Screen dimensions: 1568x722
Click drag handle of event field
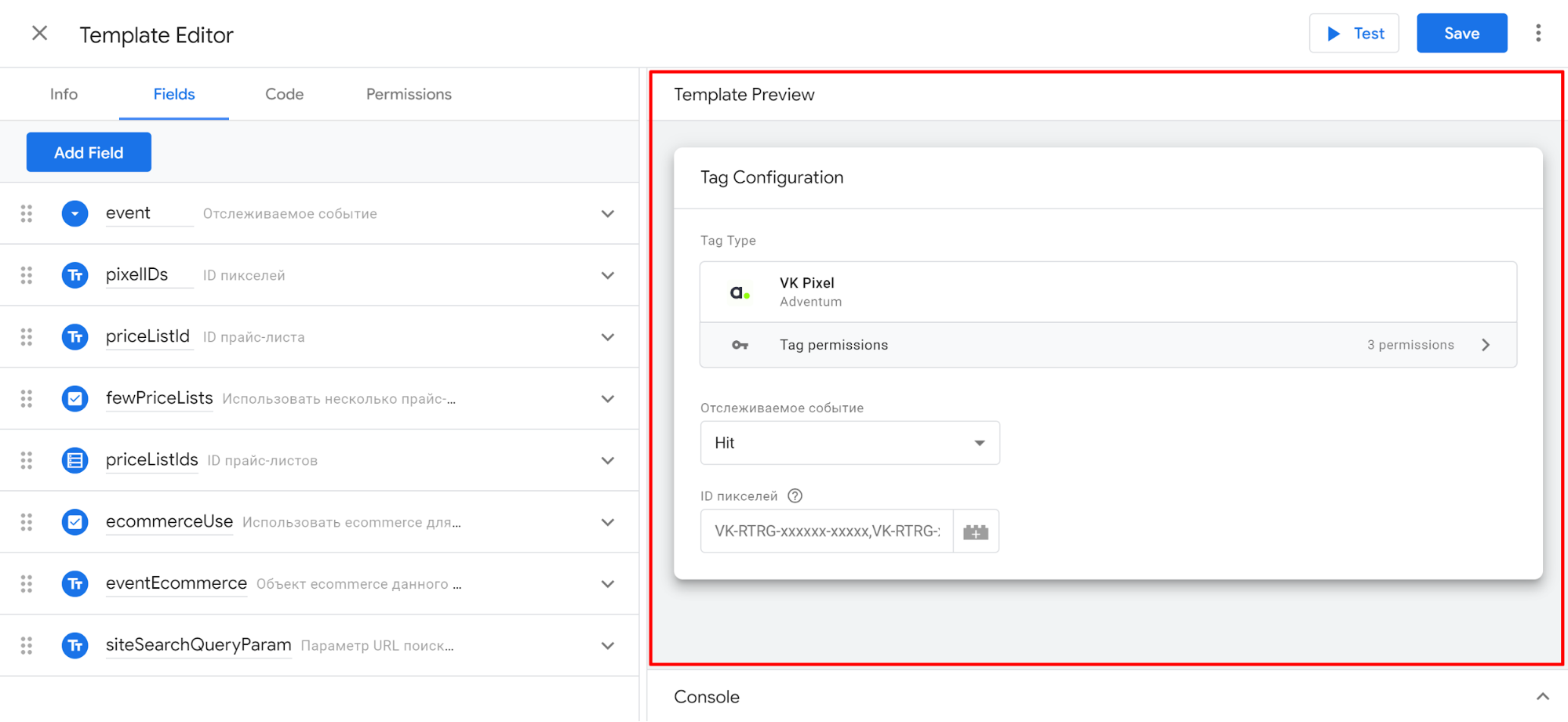click(x=27, y=213)
